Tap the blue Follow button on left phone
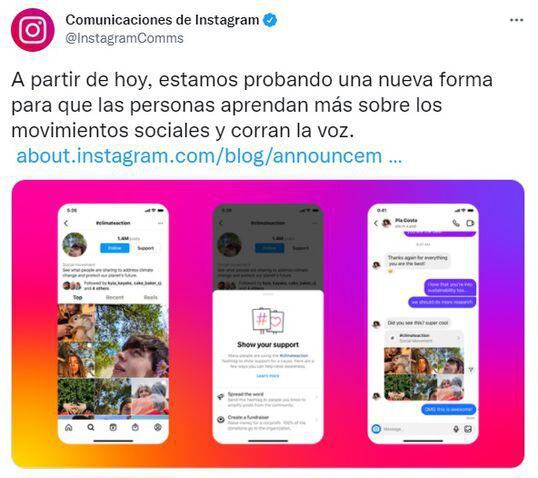Image resolution: width=538 pixels, height=478 pixels. pos(115,248)
